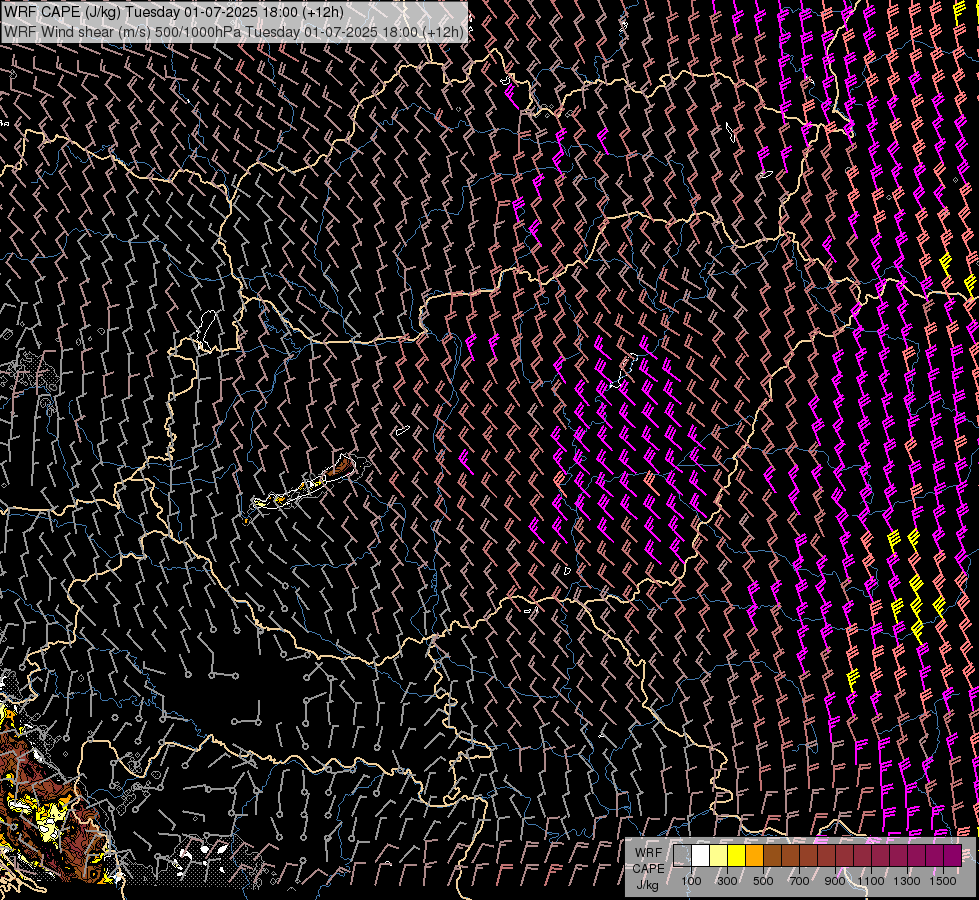Screen dimensions: 979x900
Task: Pick the white legend color swatch
Action: [x=700, y=856]
